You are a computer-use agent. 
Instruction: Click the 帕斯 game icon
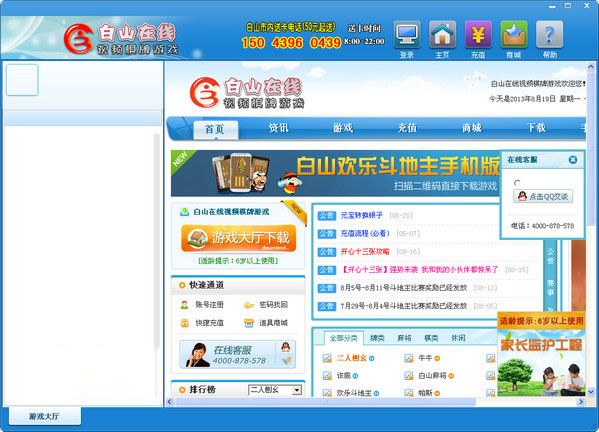pos(409,392)
